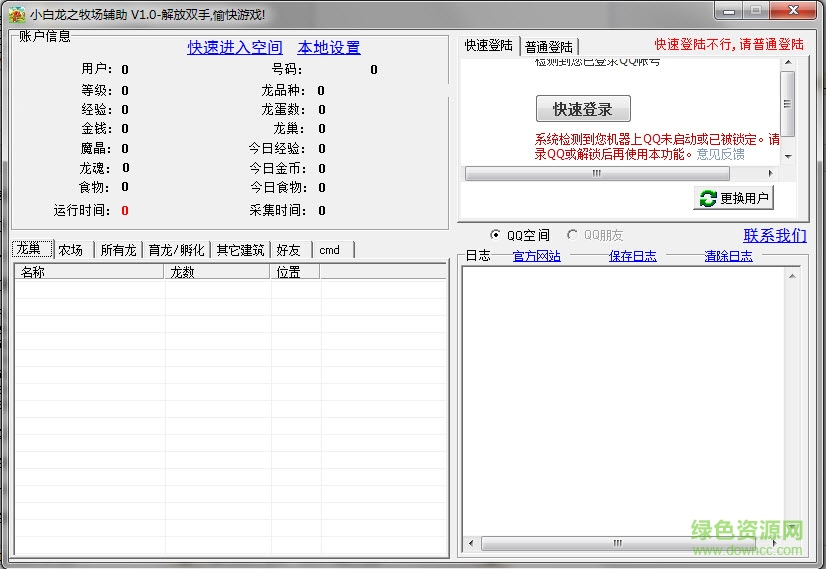
Task: Select the QQ朋友 radio option
Action: tap(572, 235)
